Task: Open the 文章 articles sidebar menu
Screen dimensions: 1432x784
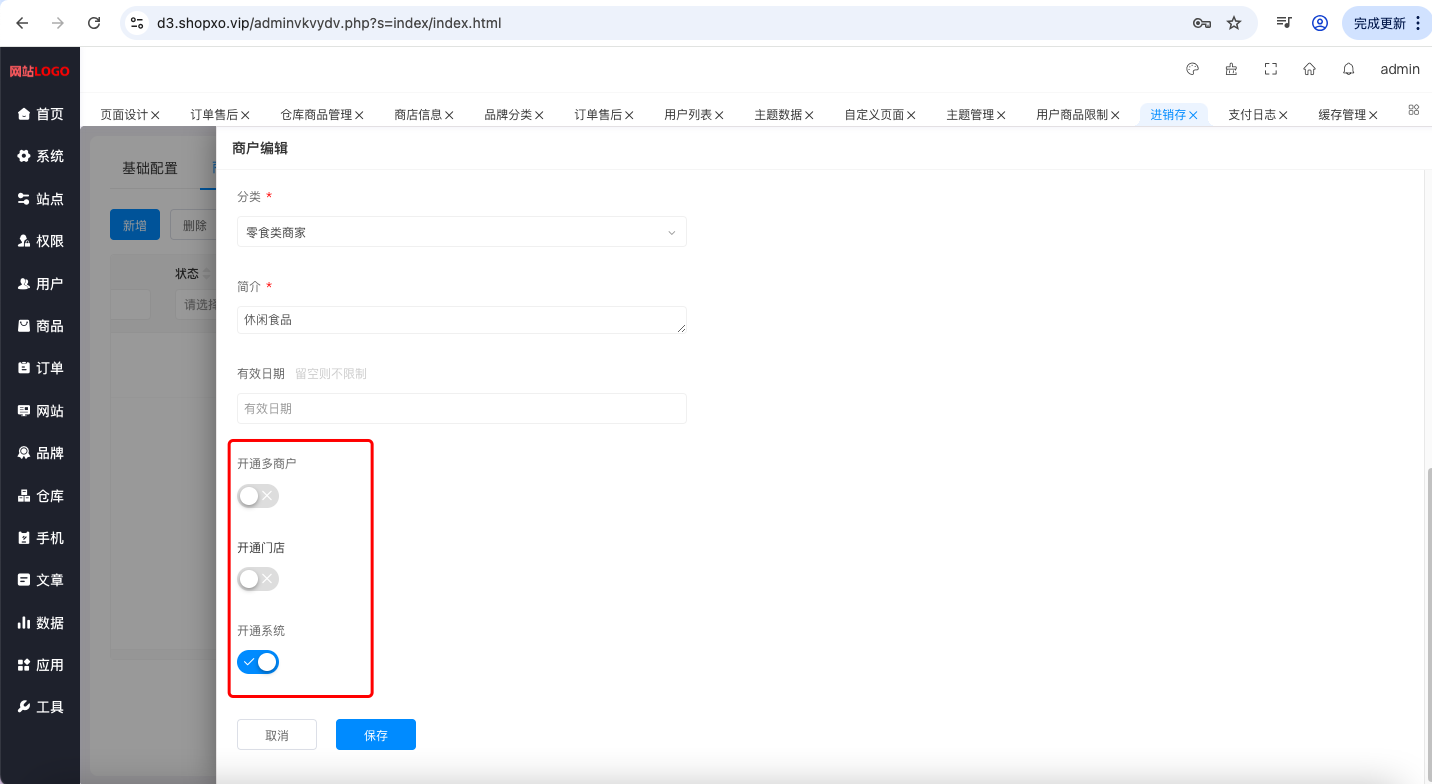Action: tap(40, 580)
